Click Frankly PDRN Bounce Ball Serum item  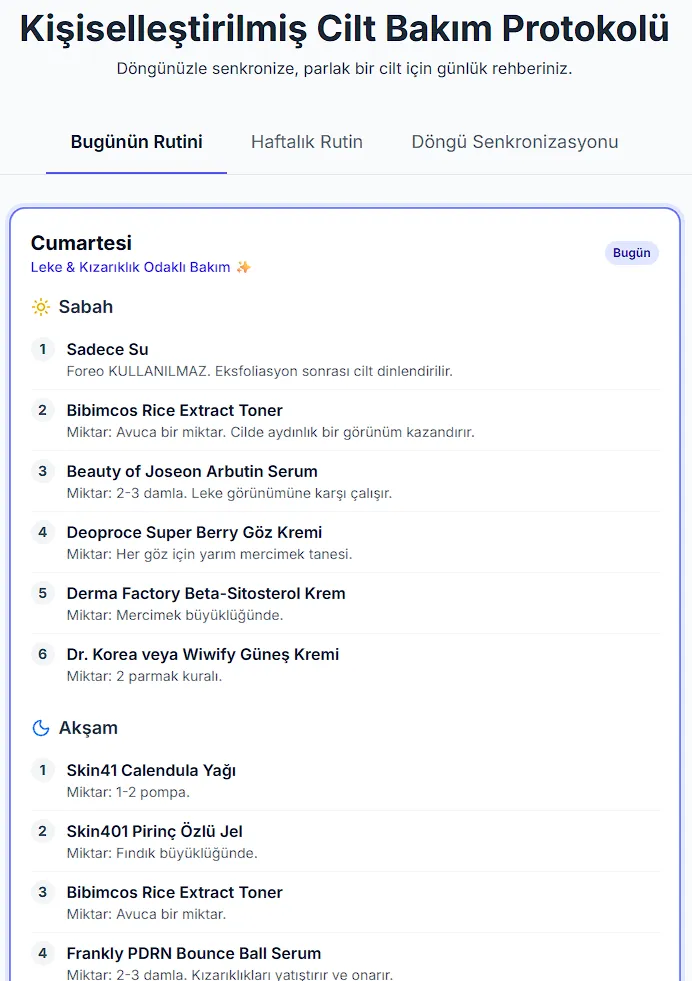pyautogui.click(x=194, y=953)
